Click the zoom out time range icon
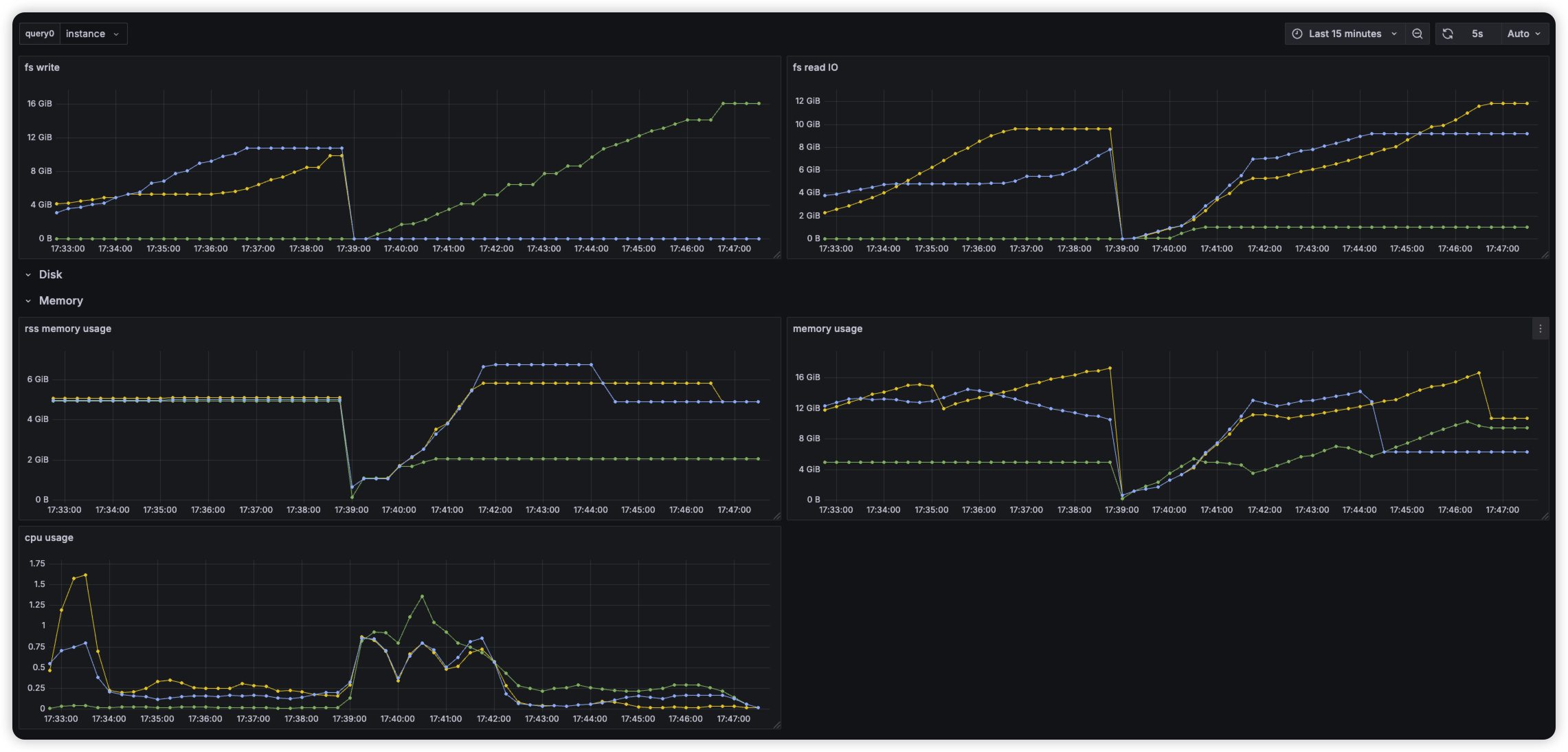The height and width of the screenshot is (752, 1568). (x=1417, y=34)
